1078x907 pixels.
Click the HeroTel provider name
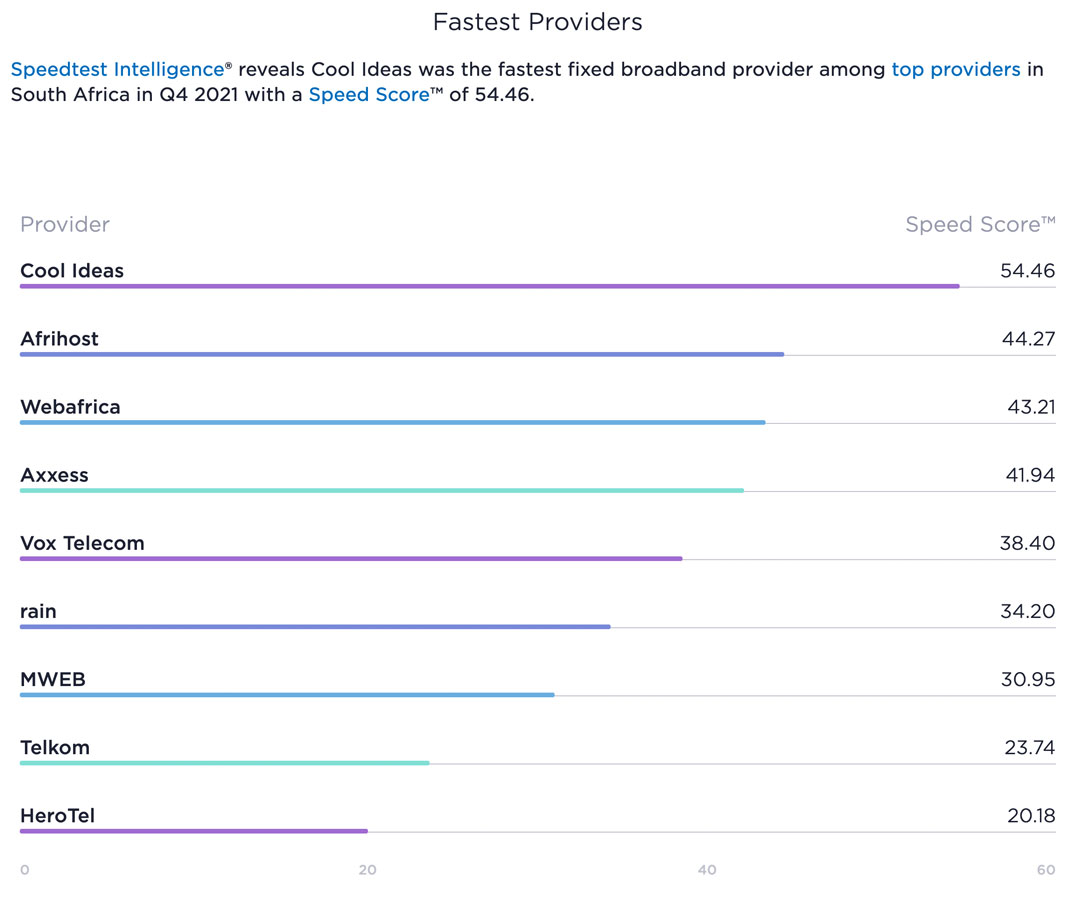coord(57,815)
